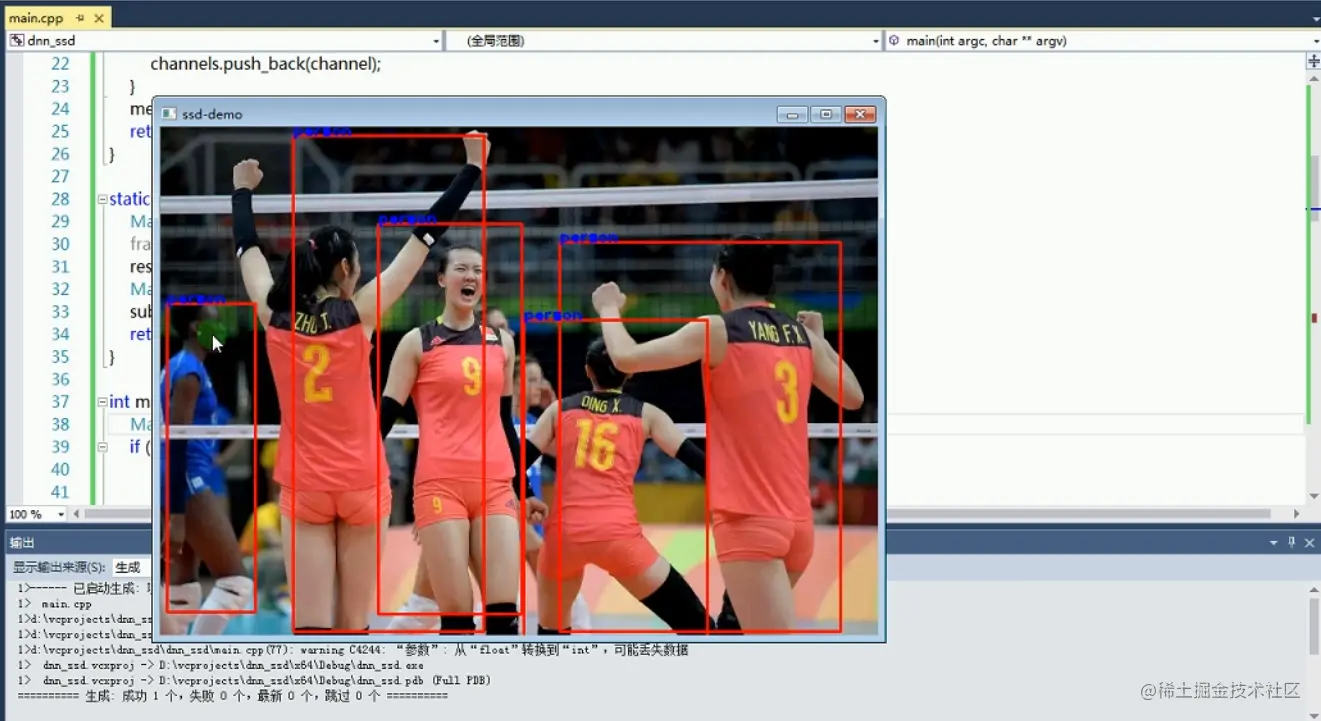
Task: Click the ssd-demo window title icon
Action: (169, 114)
